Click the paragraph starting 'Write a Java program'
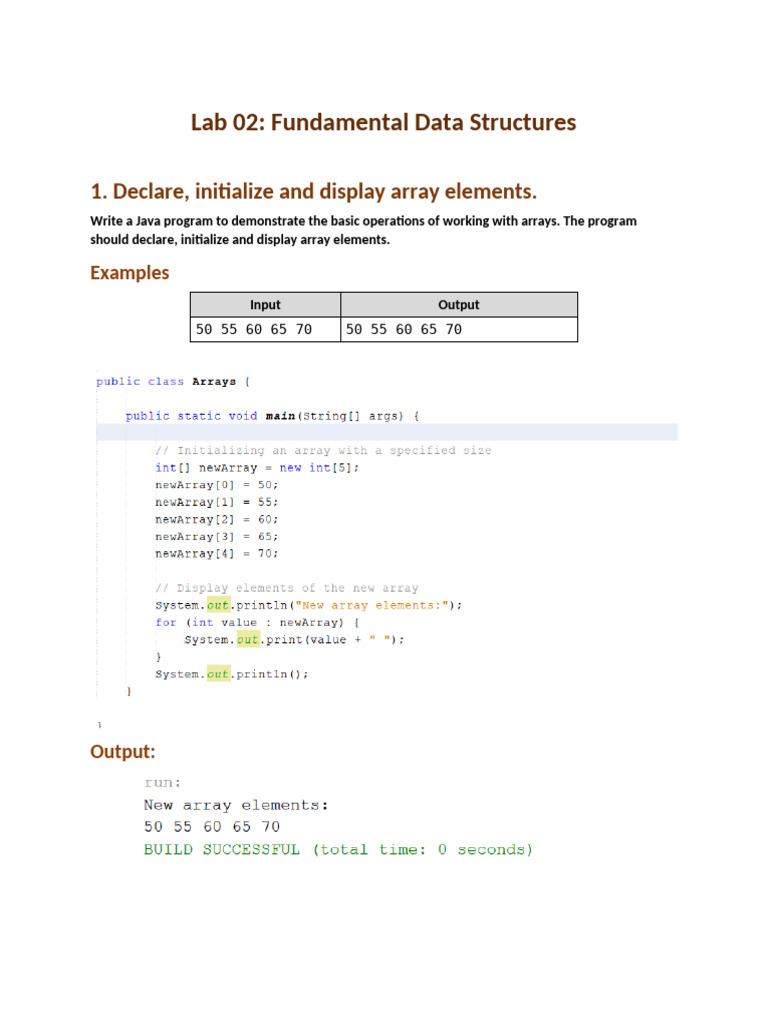The image size is (768, 1024). [363, 230]
